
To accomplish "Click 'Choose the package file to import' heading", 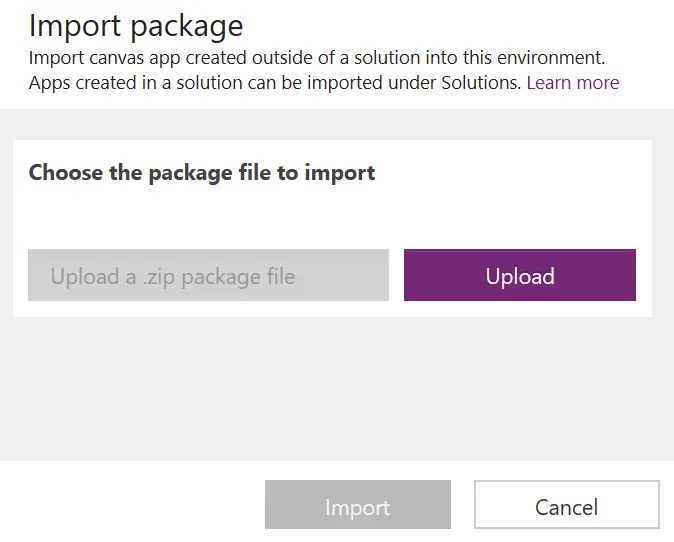I will pyautogui.click(x=202, y=172).
